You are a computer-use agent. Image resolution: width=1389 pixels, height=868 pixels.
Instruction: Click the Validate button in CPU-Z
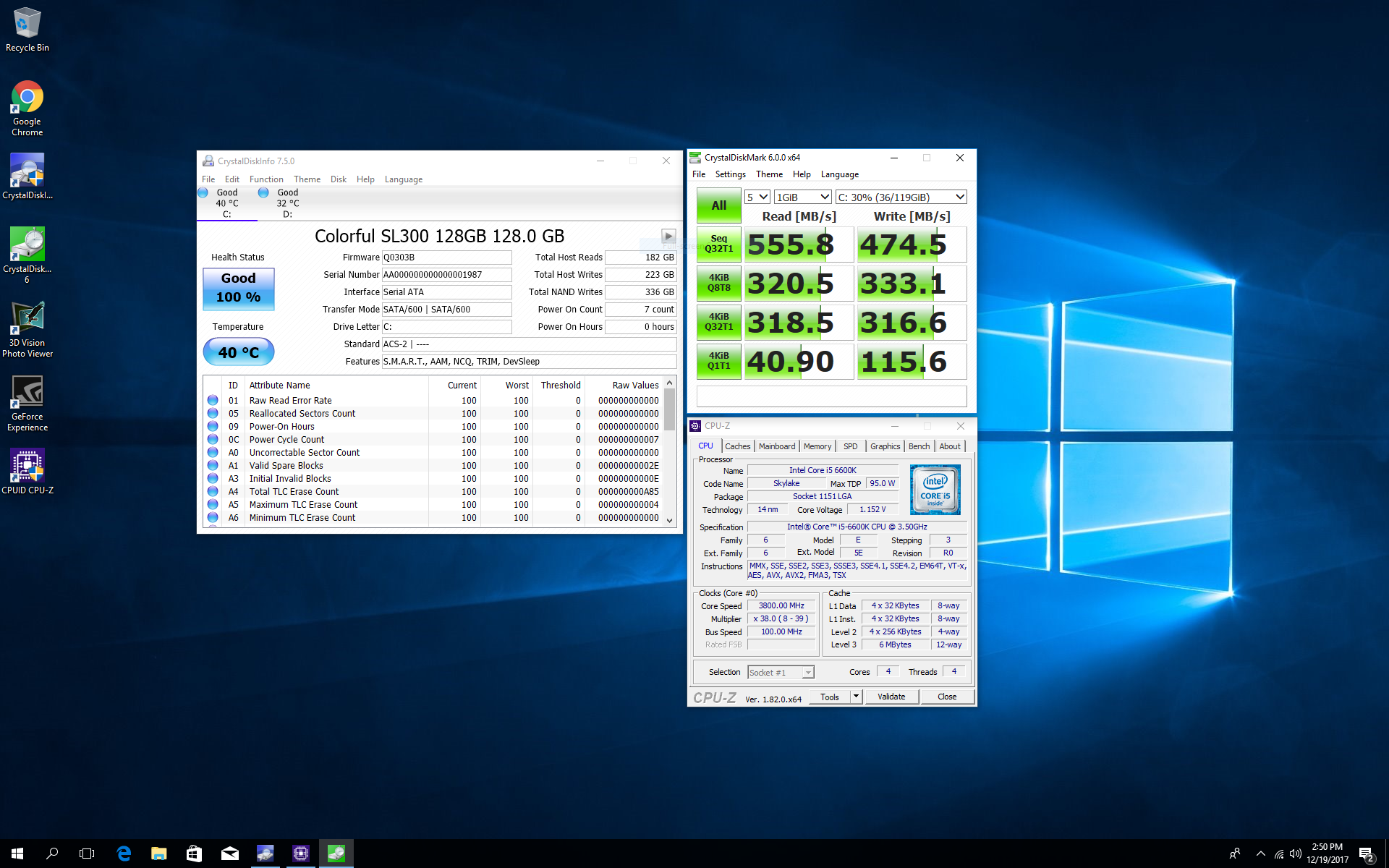(x=891, y=697)
